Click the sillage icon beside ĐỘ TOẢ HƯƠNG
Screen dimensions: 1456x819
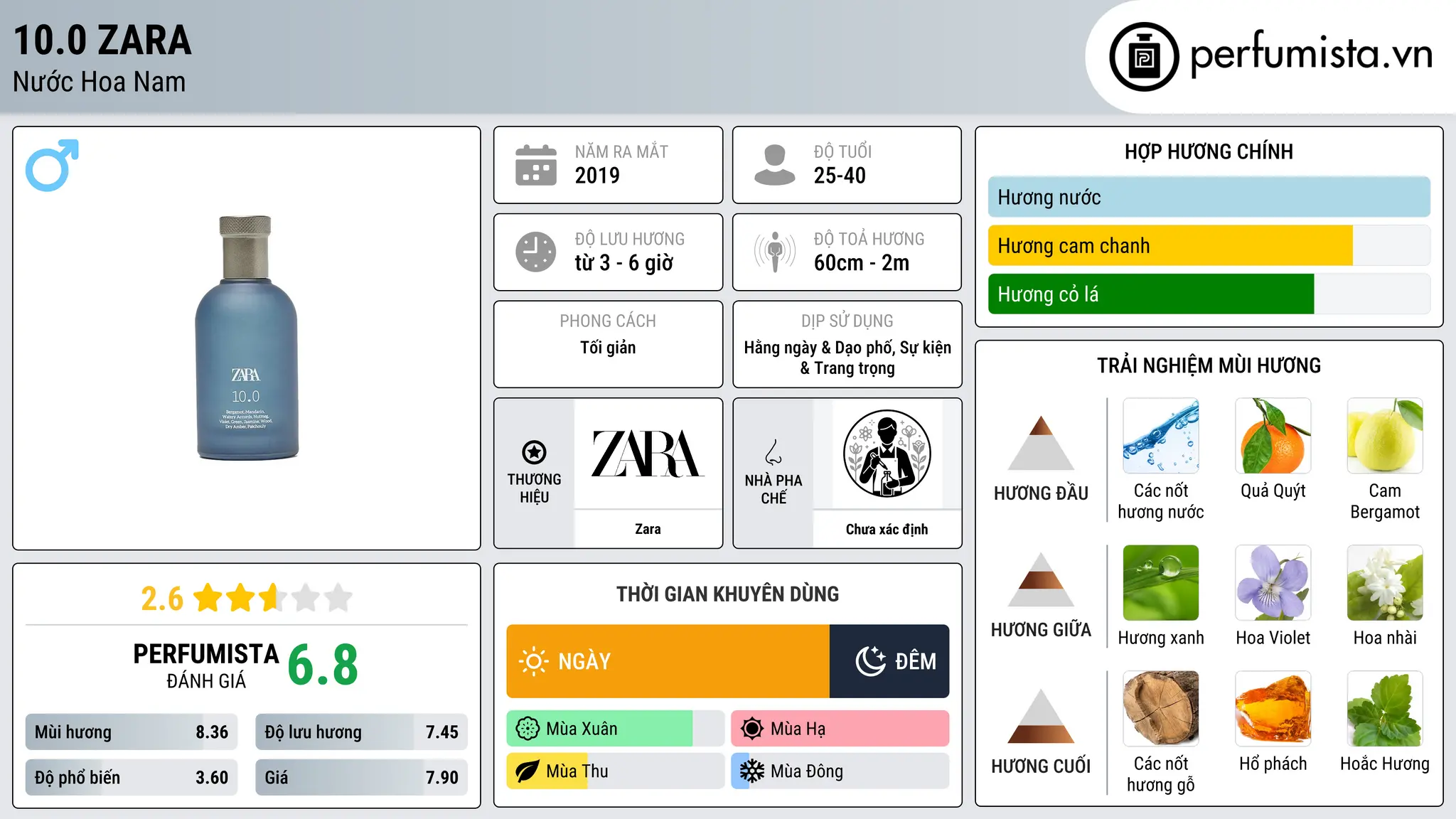(x=774, y=252)
